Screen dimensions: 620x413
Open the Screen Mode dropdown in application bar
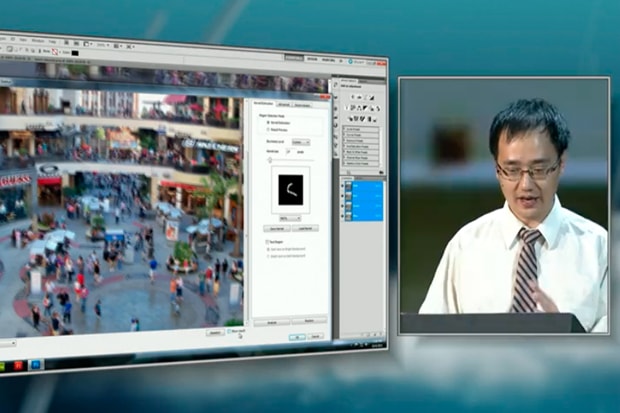pos(130,47)
